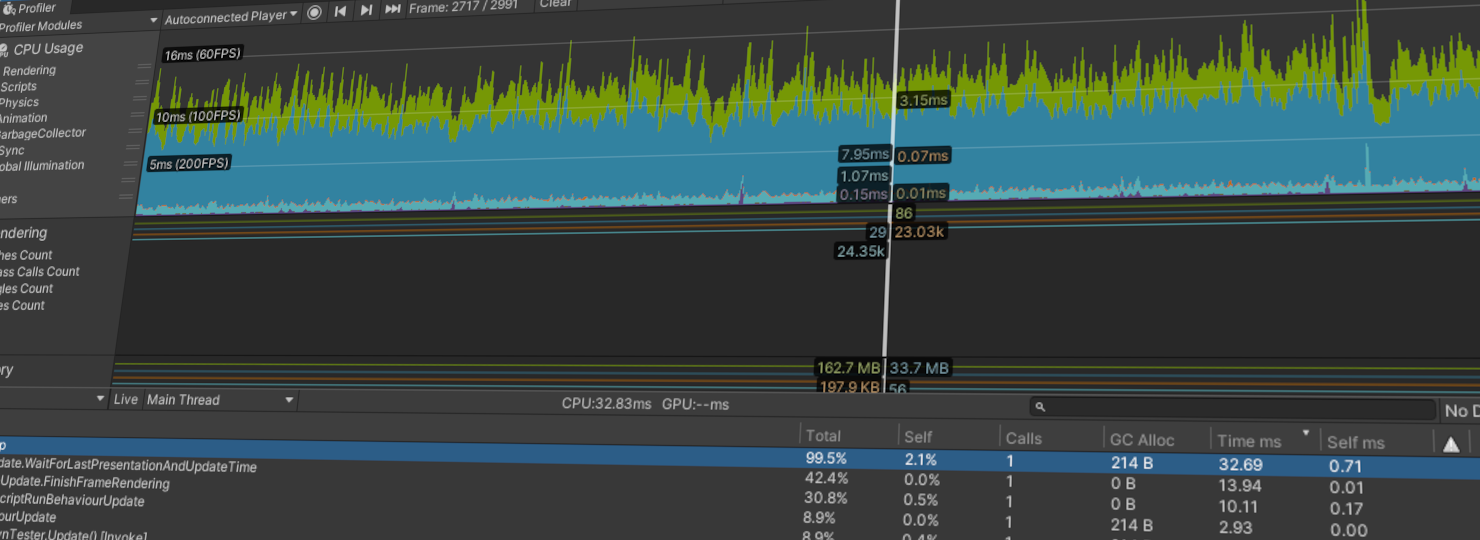This screenshot has height=540, width=1480.
Task: Jump to the current last frame
Action: coord(392,11)
